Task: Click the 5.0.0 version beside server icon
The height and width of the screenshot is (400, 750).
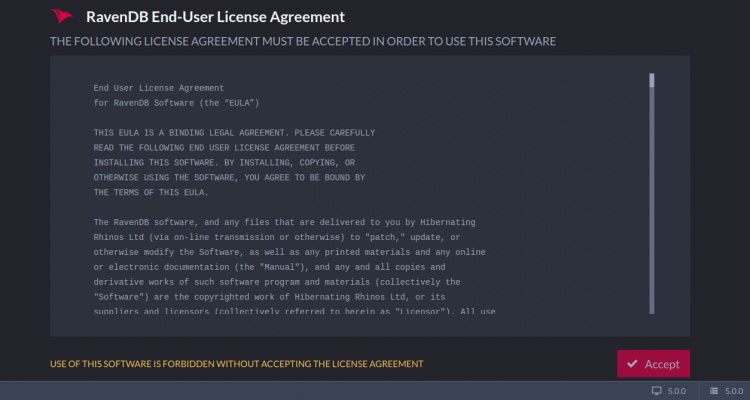Action: coord(734,391)
